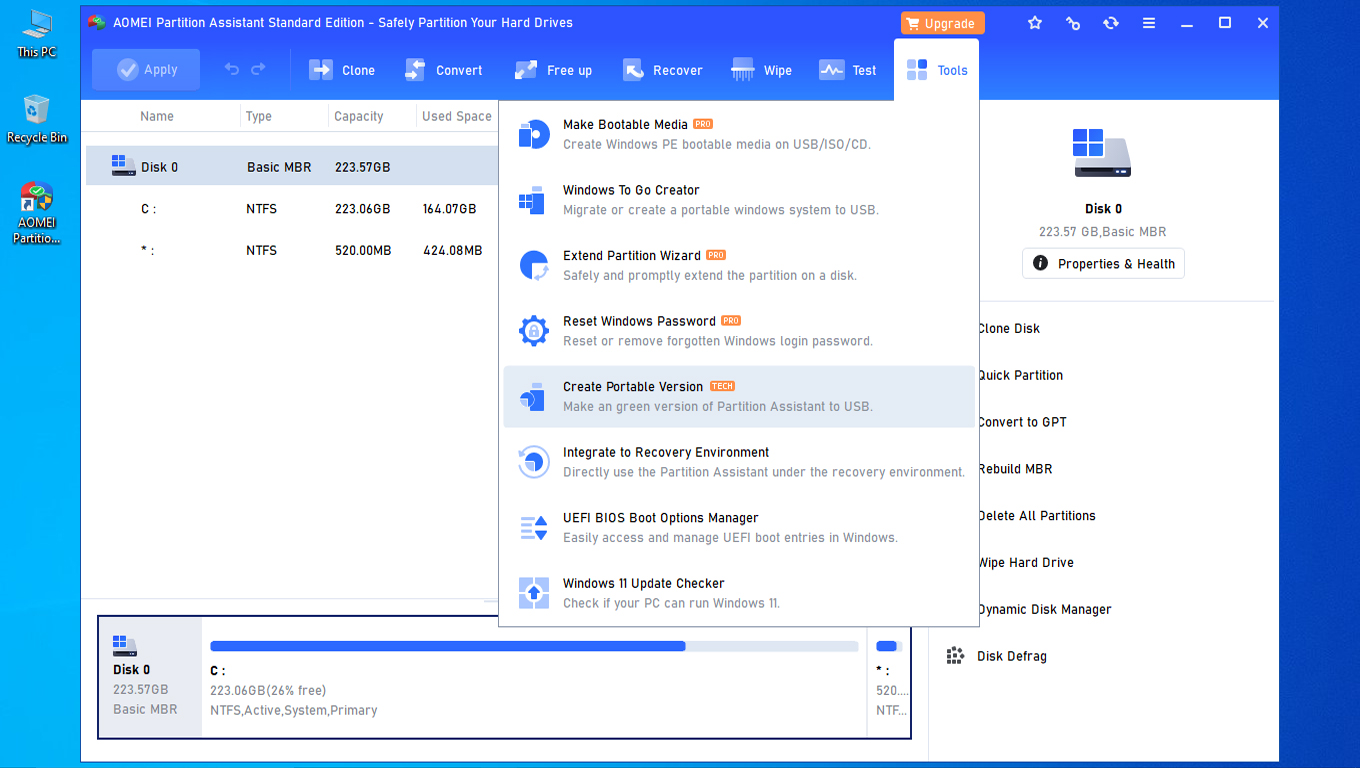Screen dimensions: 1360x768
Task: Click Wipe Hard Drive option
Action: click(1026, 563)
